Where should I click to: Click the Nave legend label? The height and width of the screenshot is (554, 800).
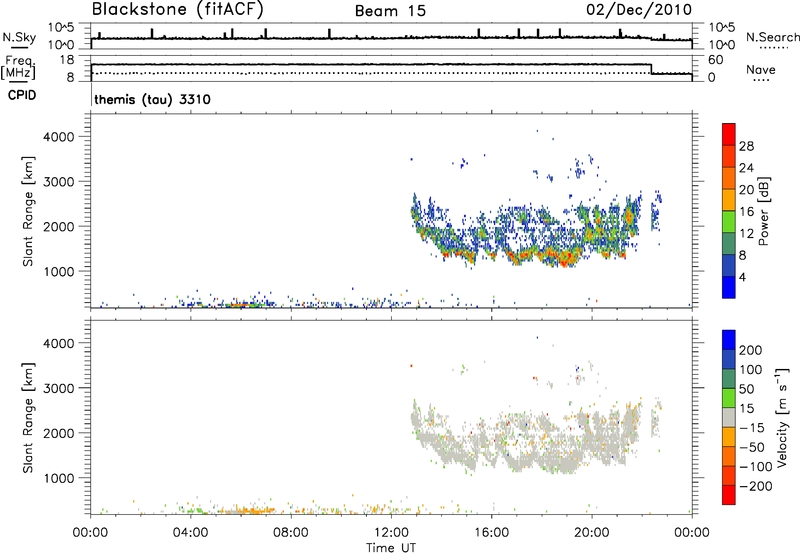(x=761, y=70)
